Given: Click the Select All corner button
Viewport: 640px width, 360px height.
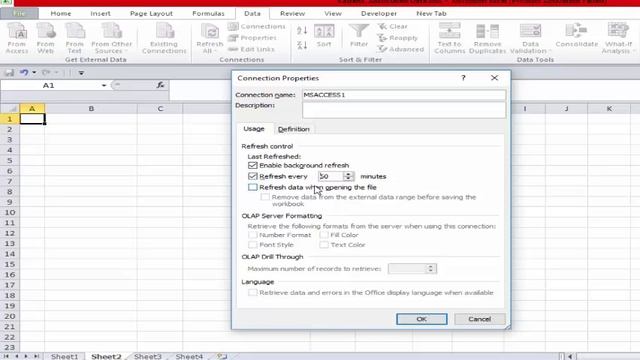Looking at the screenshot, I should (9, 109).
